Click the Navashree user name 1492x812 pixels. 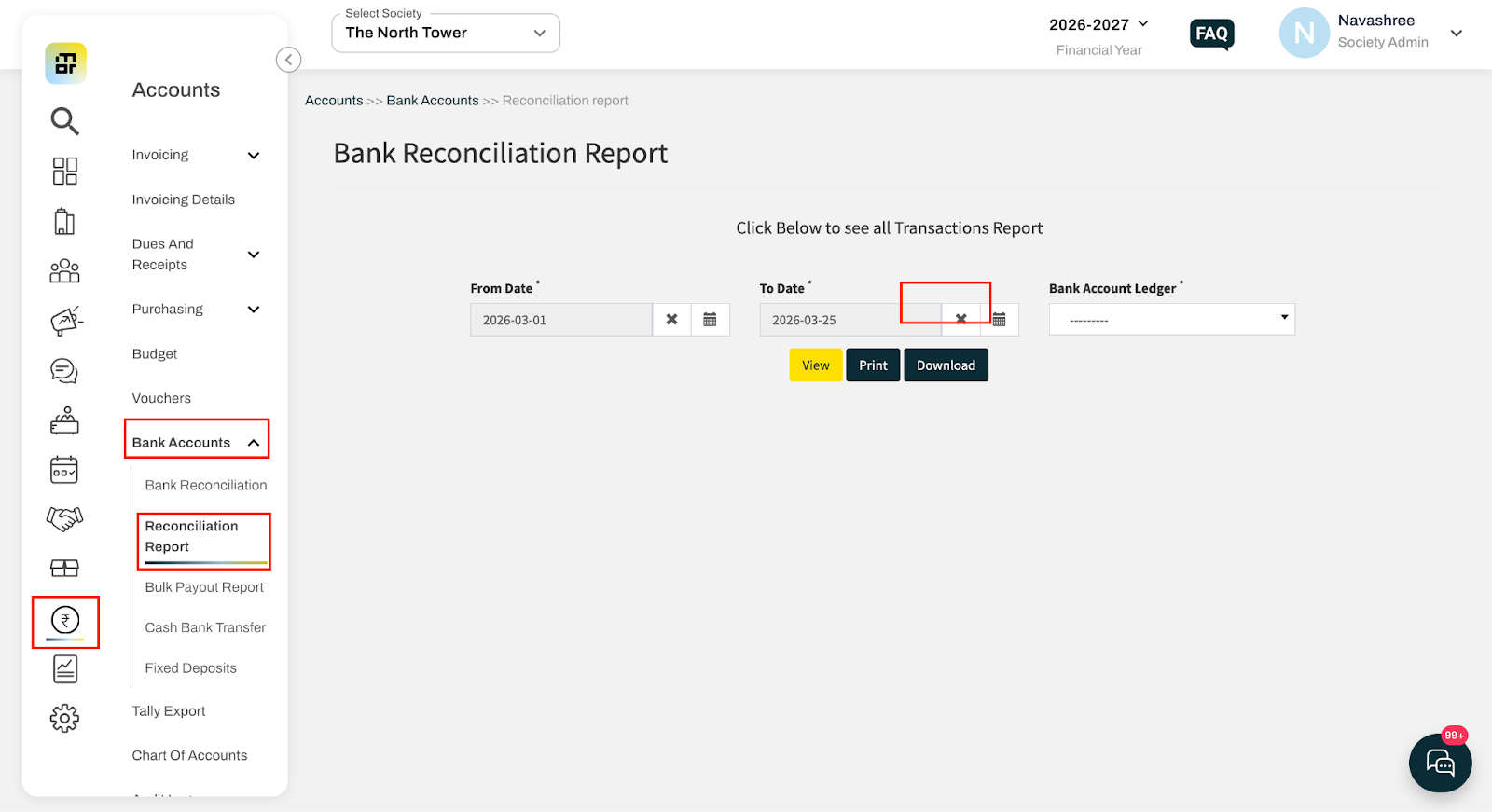1376,21
